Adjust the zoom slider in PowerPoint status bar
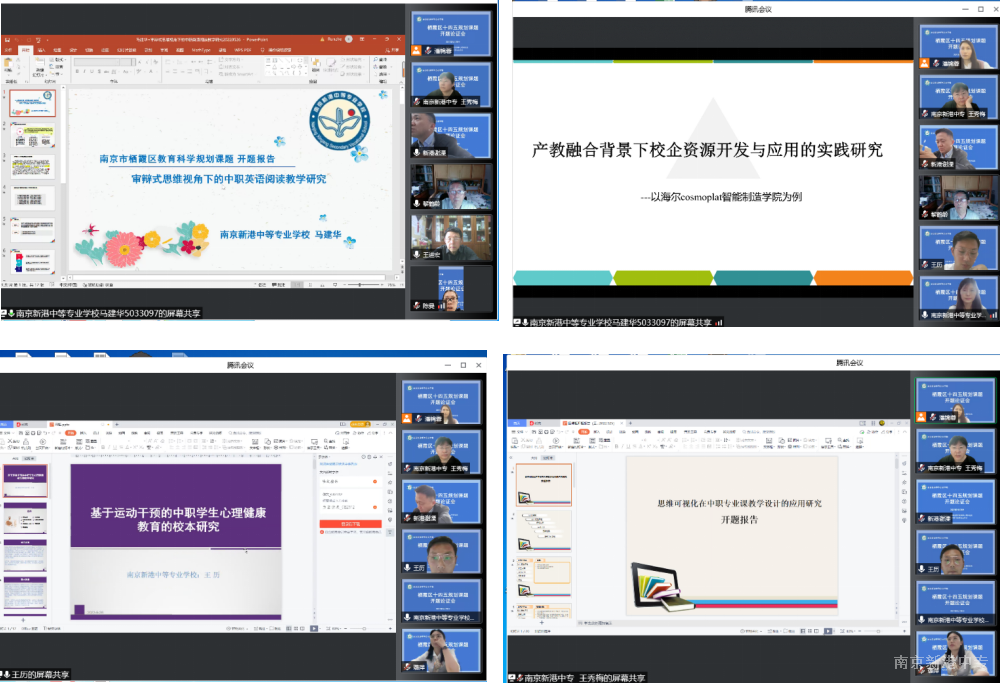Viewport: 1000px width, 683px height. pos(359,284)
